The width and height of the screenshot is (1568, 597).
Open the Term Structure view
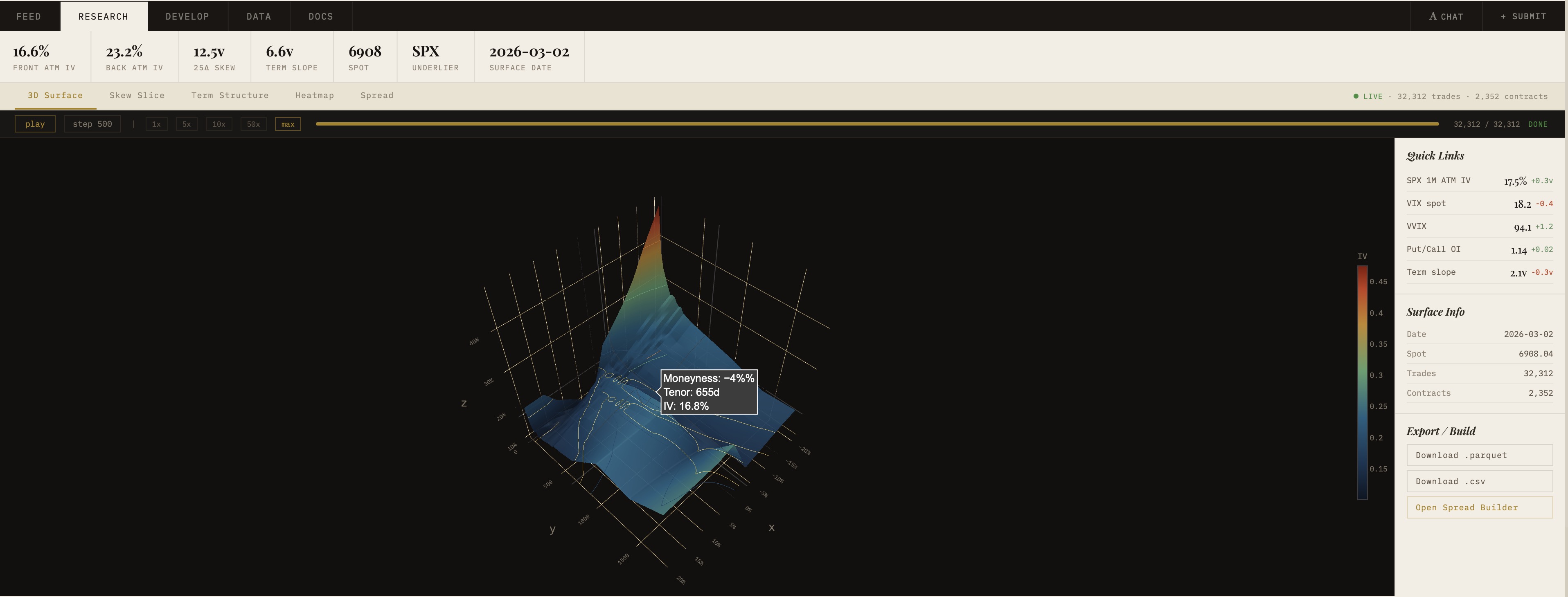tap(230, 96)
